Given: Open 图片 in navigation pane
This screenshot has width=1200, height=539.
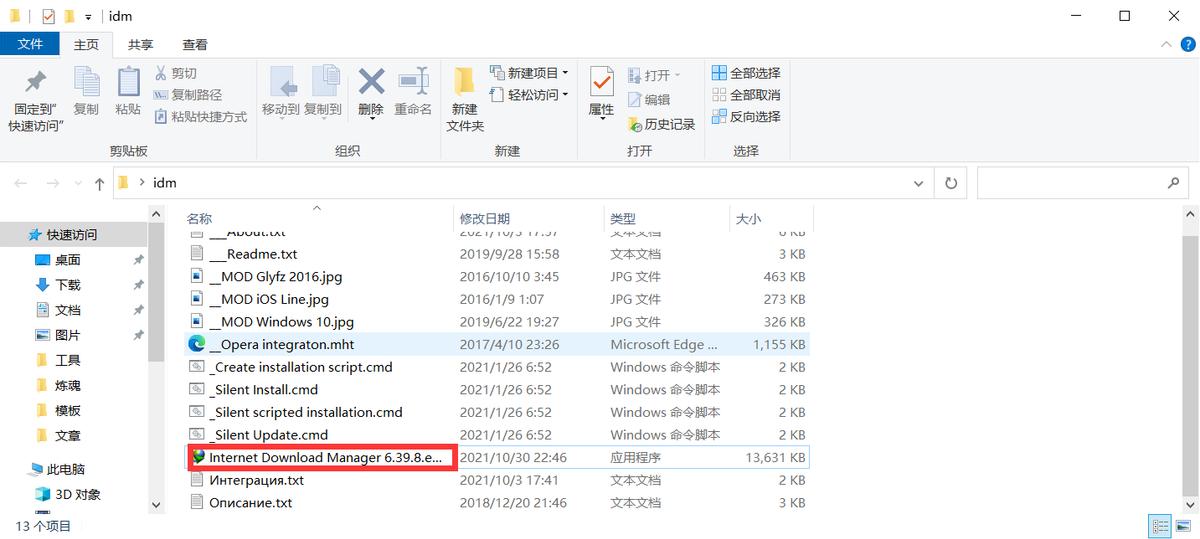Looking at the screenshot, I should coord(68,335).
